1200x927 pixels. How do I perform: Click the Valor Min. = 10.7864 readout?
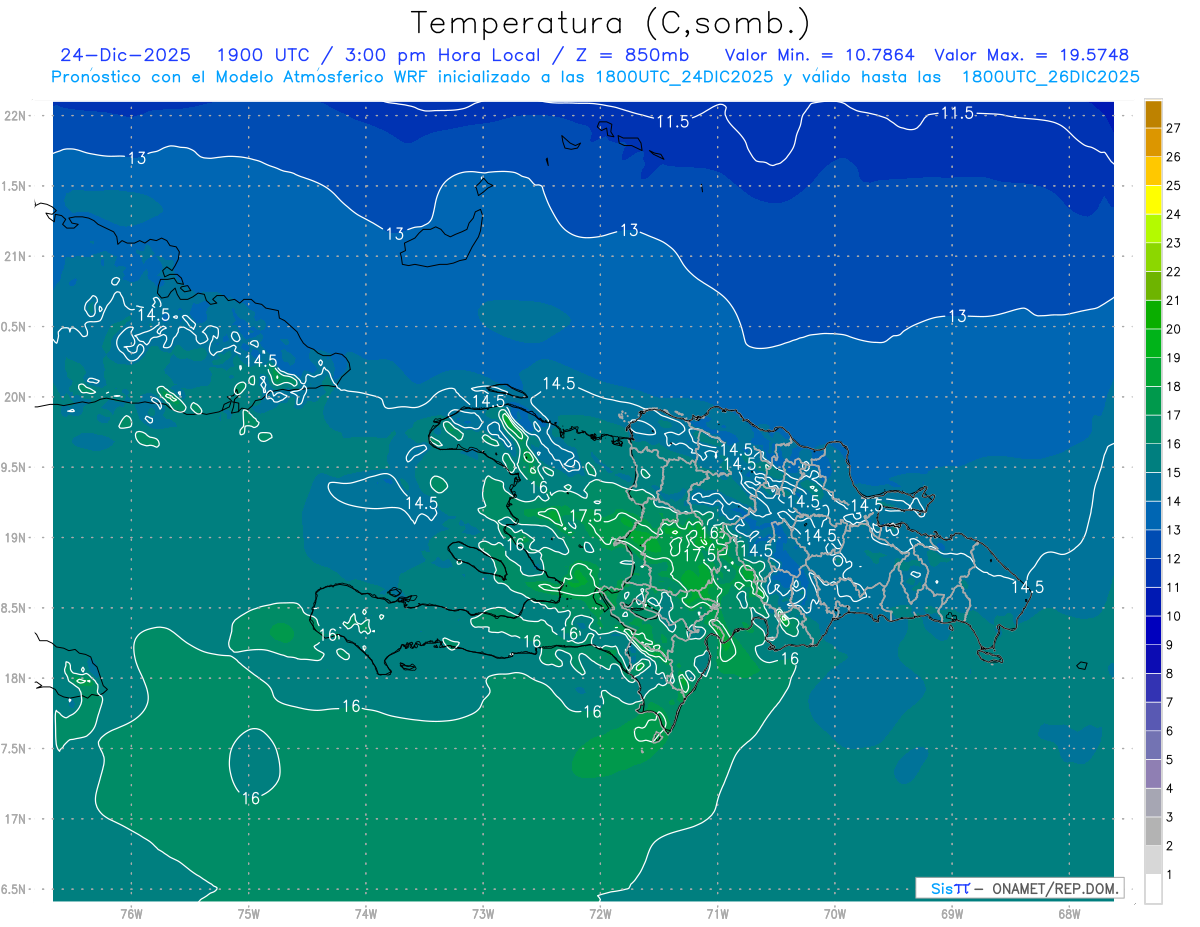click(819, 55)
